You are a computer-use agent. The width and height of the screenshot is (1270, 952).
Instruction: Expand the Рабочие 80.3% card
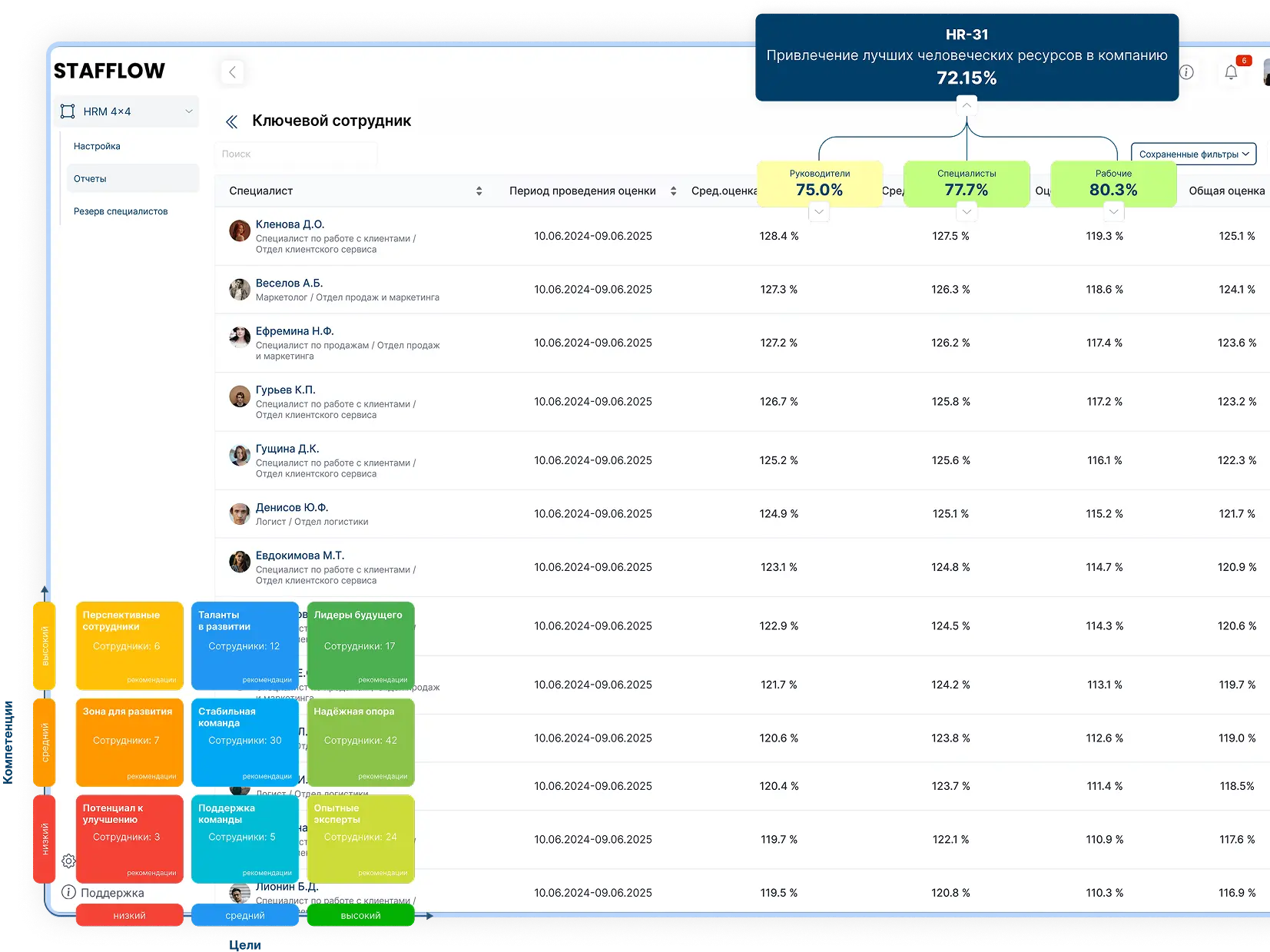[1113, 211]
